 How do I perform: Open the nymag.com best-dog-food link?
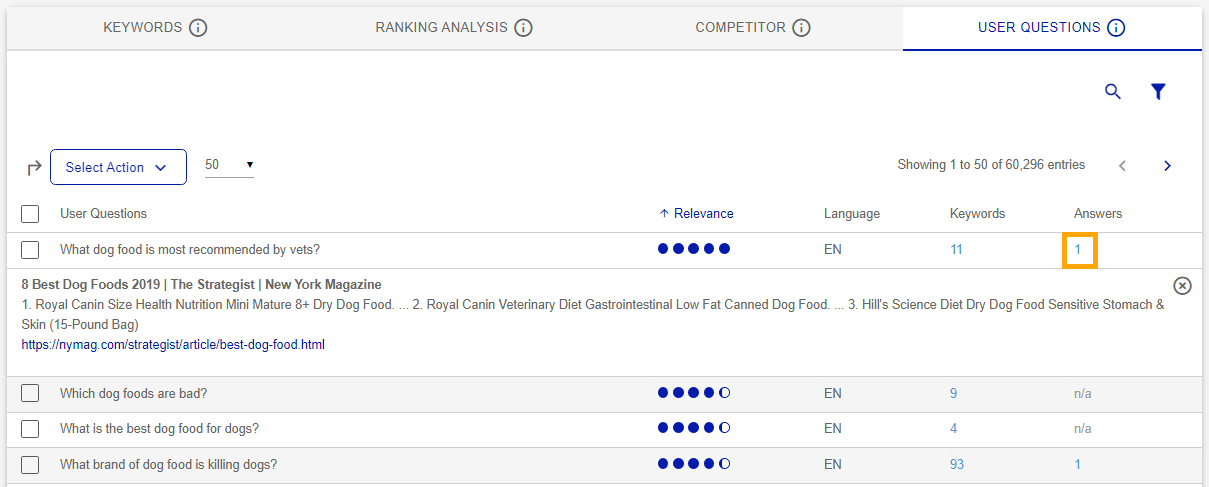[173, 345]
